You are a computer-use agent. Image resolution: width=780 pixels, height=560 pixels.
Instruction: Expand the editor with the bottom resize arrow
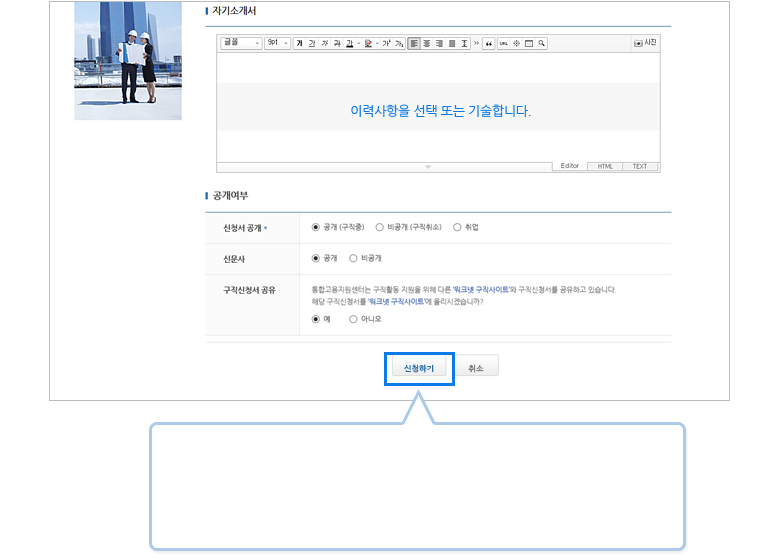428,167
